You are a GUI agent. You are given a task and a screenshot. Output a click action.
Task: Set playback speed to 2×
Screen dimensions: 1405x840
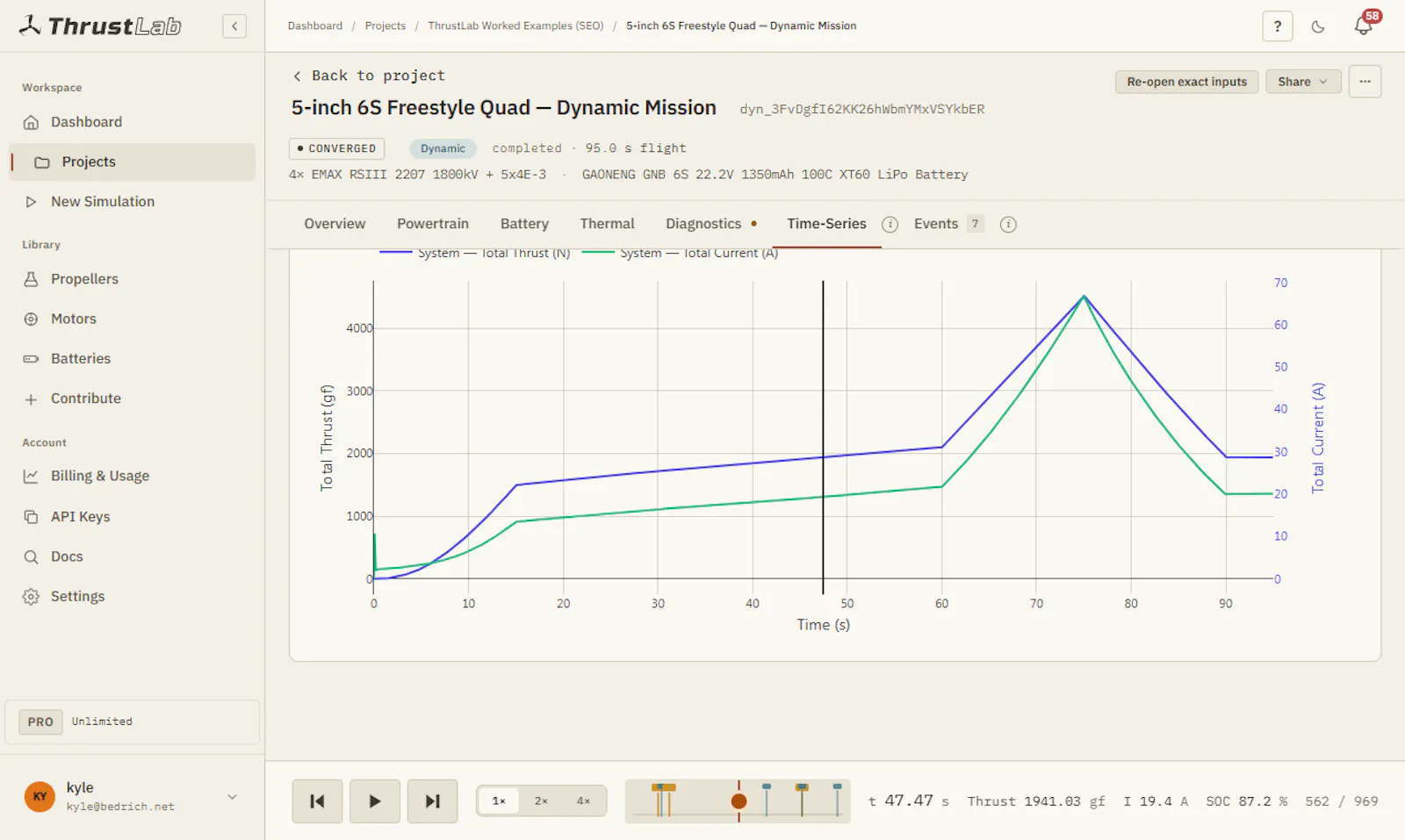pos(541,801)
